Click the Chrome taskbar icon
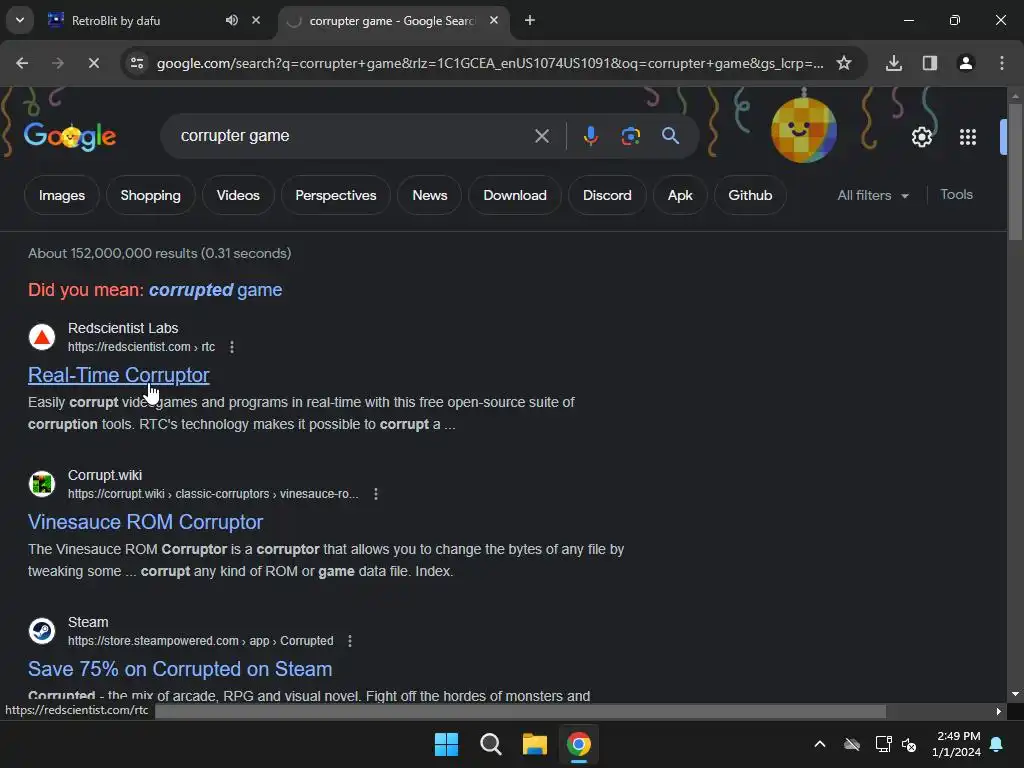 [x=579, y=744]
